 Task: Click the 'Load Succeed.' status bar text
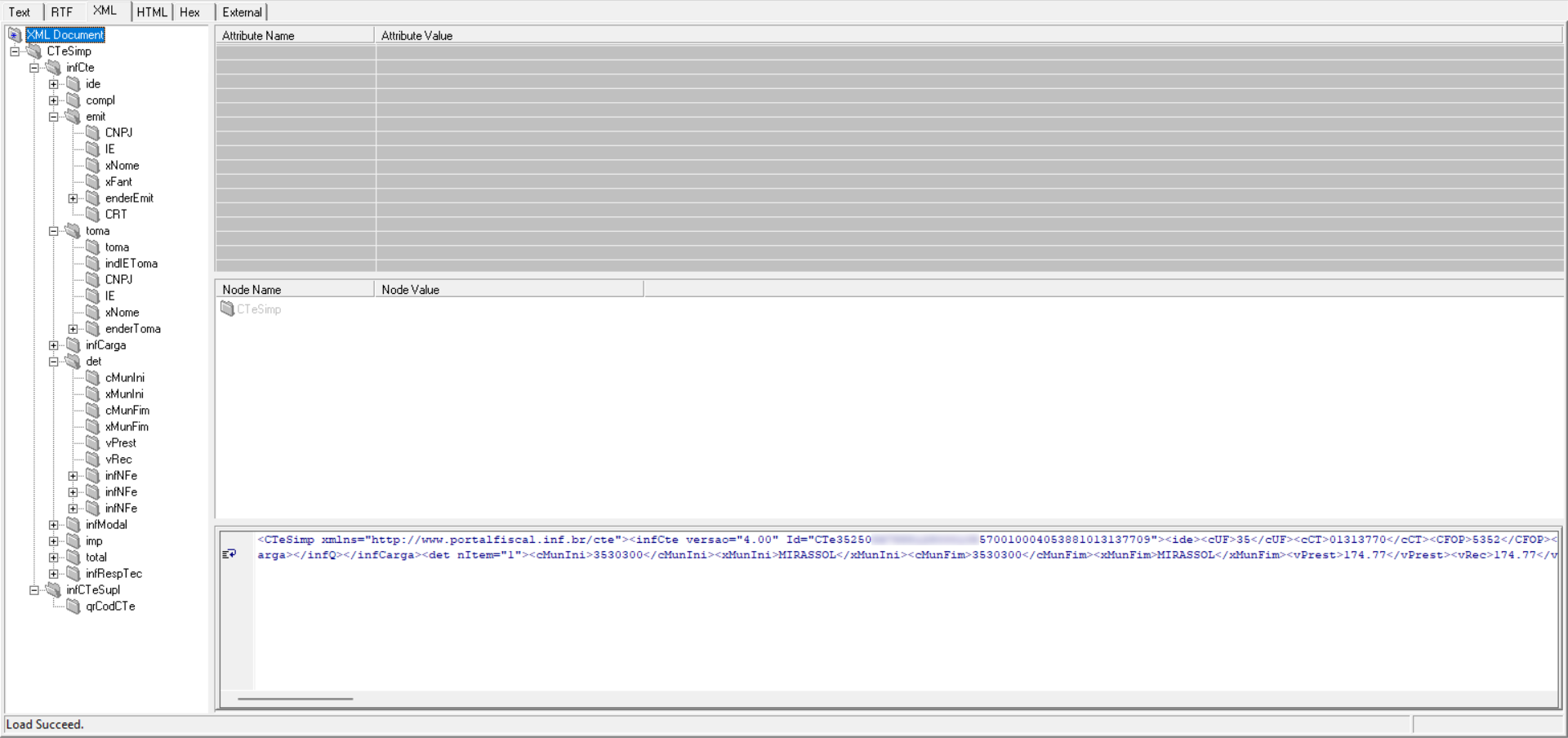pos(45,724)
